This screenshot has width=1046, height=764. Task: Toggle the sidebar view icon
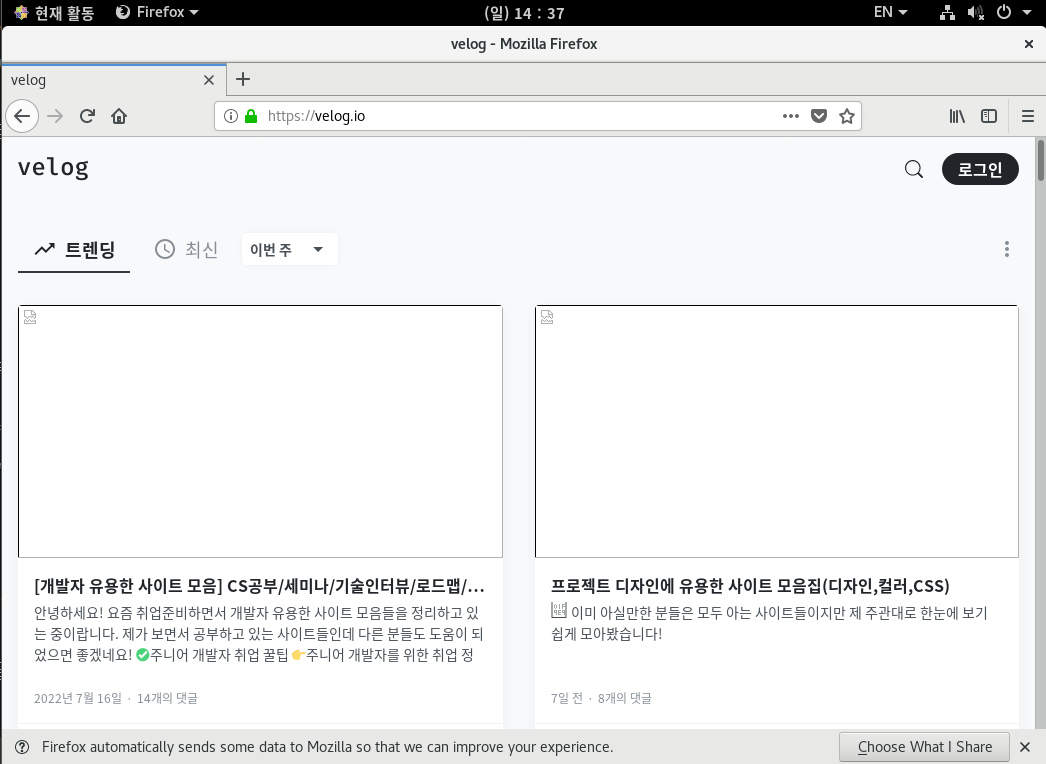pyautogui.click(x=989, y=116)
